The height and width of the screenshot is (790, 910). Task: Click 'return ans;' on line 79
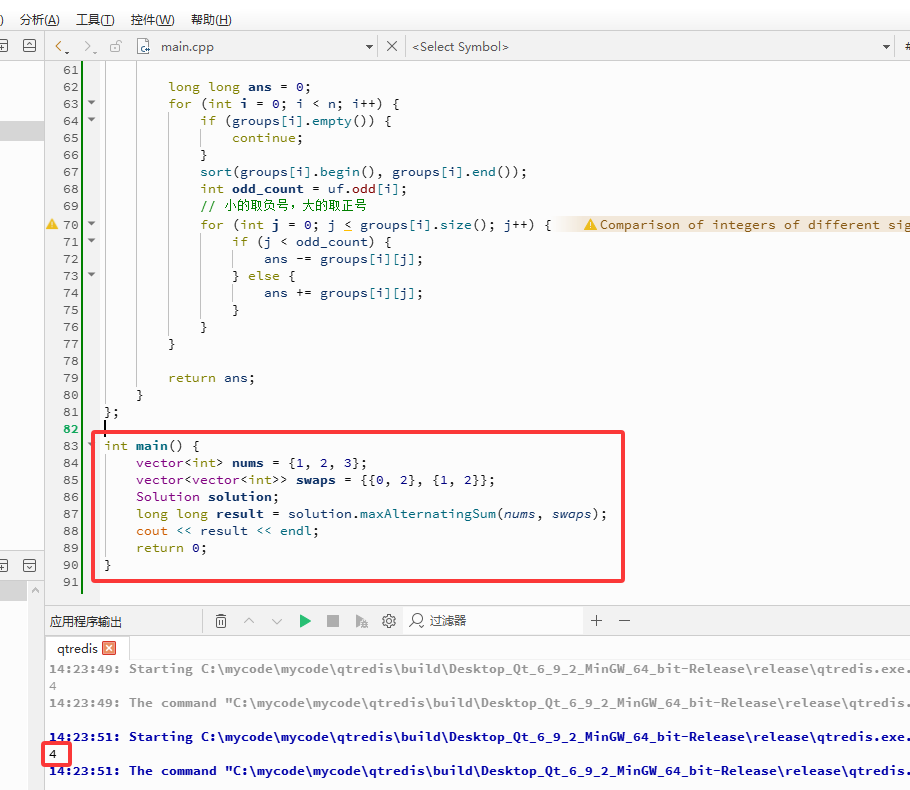pyautogui.click(x=211, y=378)
